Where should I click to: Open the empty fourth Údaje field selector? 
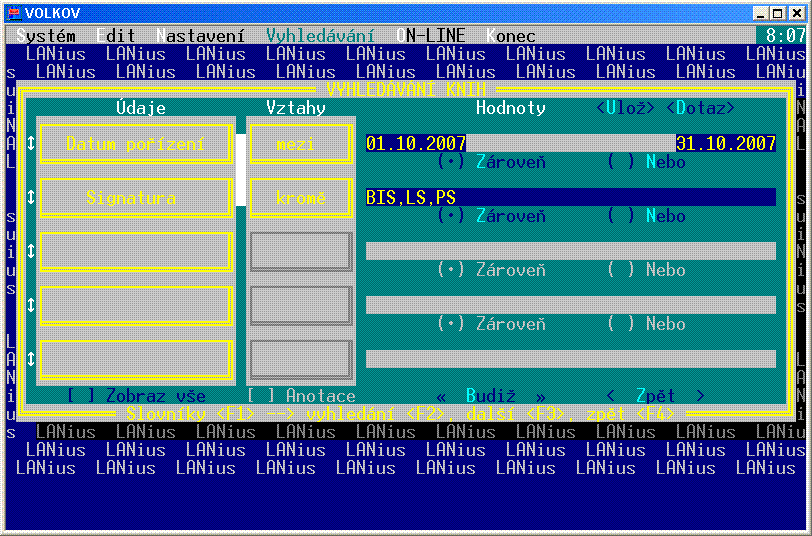[x=136, y=305]
